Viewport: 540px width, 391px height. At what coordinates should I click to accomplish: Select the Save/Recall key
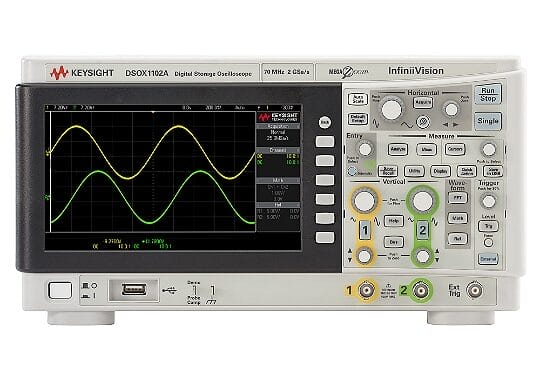pos(388,171)
